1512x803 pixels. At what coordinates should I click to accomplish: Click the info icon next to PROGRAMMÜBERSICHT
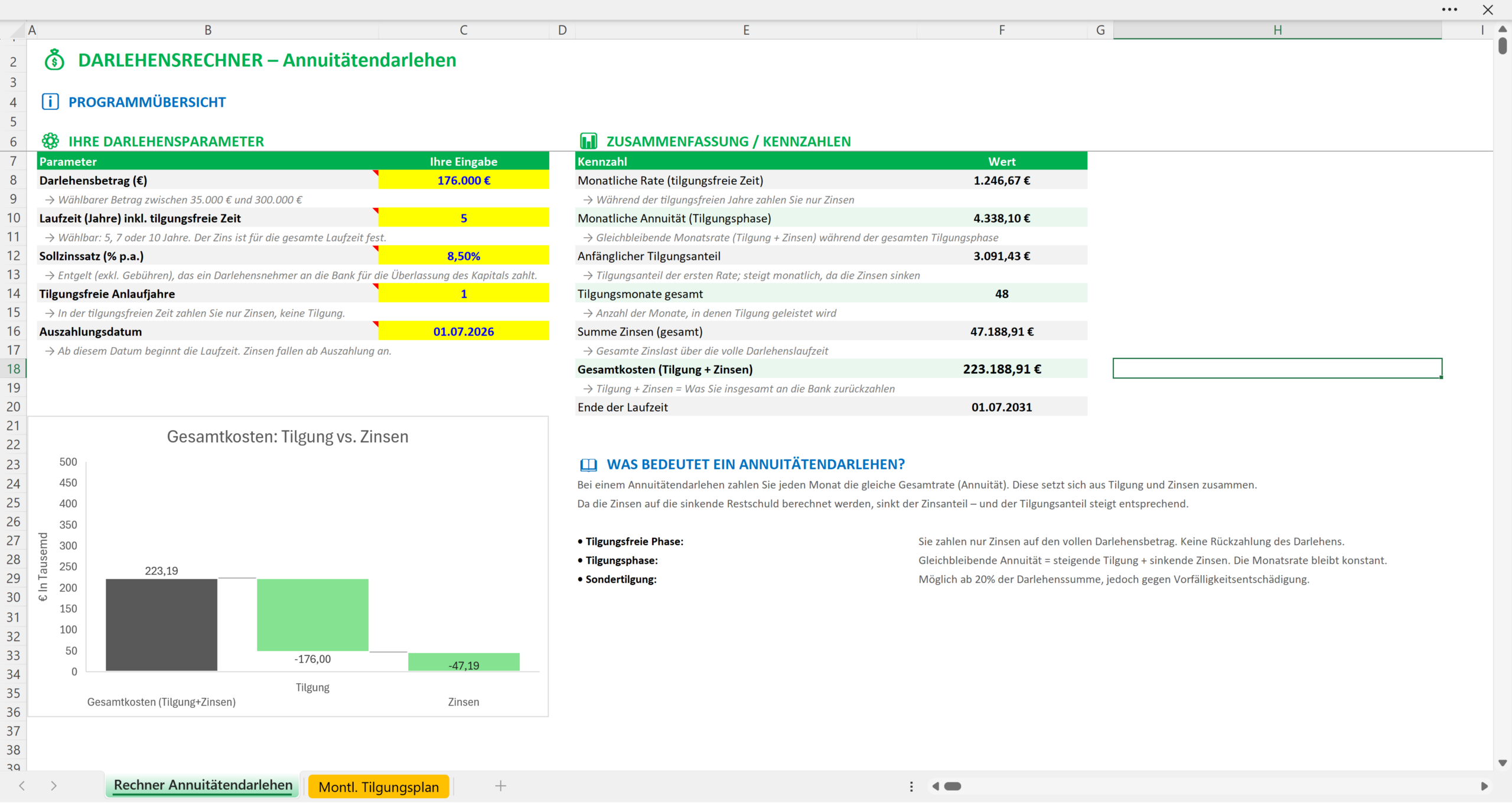50,102
